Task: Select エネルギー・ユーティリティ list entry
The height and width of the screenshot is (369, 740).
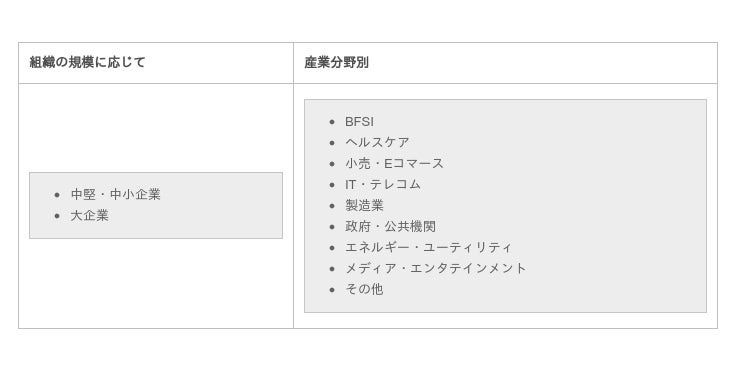Action: click(x=428, y=247)
